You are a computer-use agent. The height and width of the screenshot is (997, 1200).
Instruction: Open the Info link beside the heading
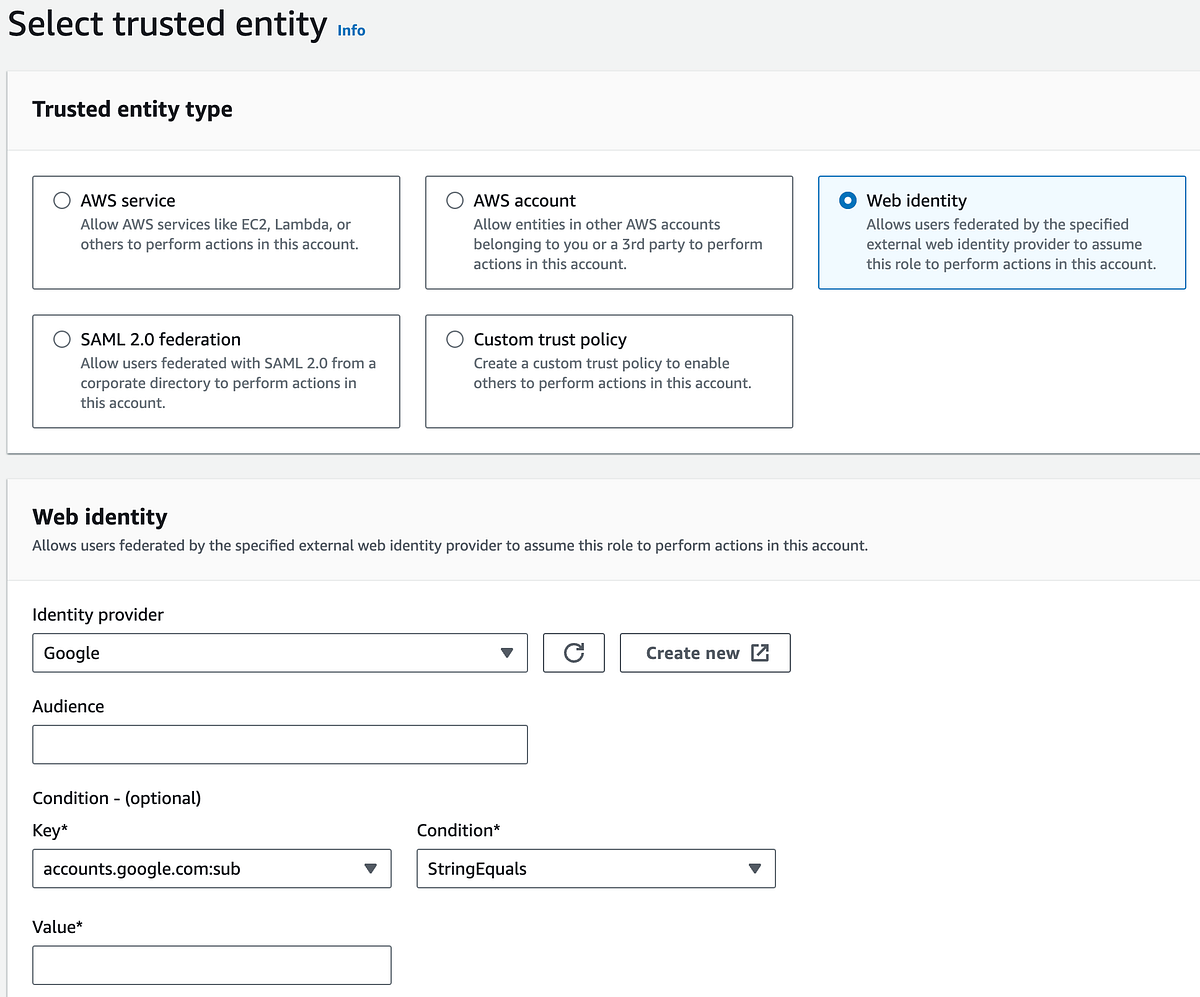point(351,30)
